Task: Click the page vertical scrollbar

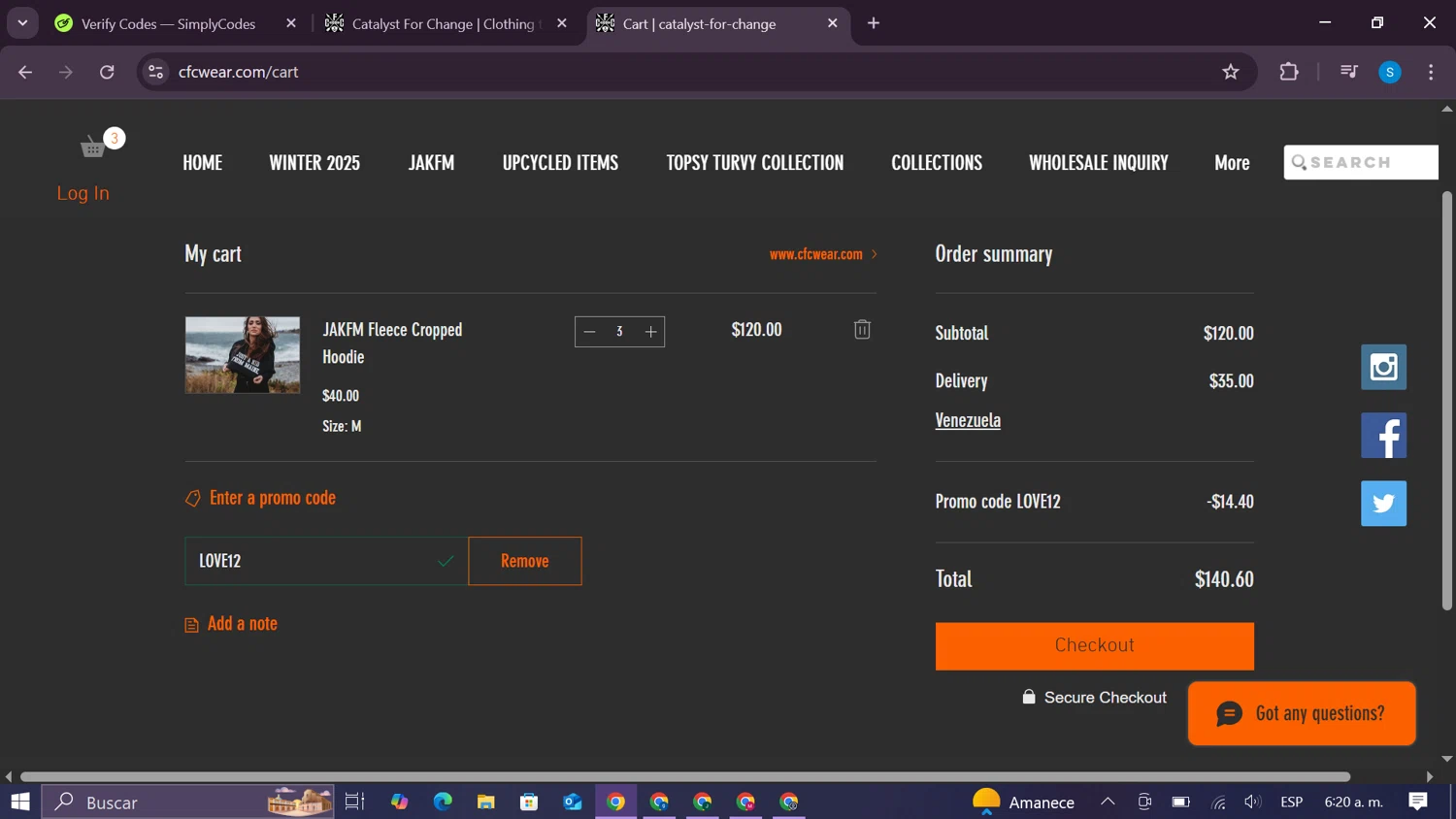Action: [1446, 401]
